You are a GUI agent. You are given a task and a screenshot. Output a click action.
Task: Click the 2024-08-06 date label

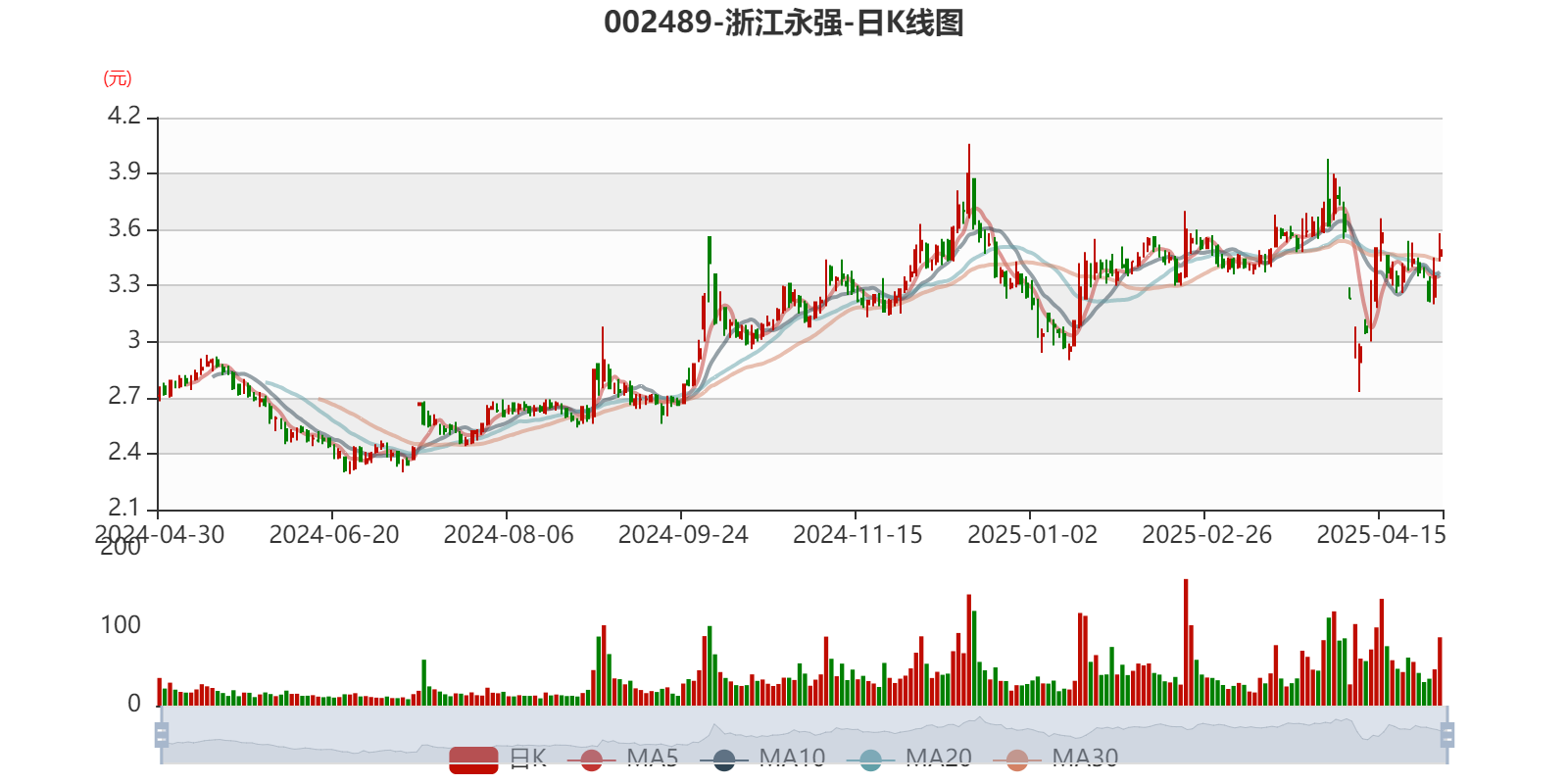509,535
